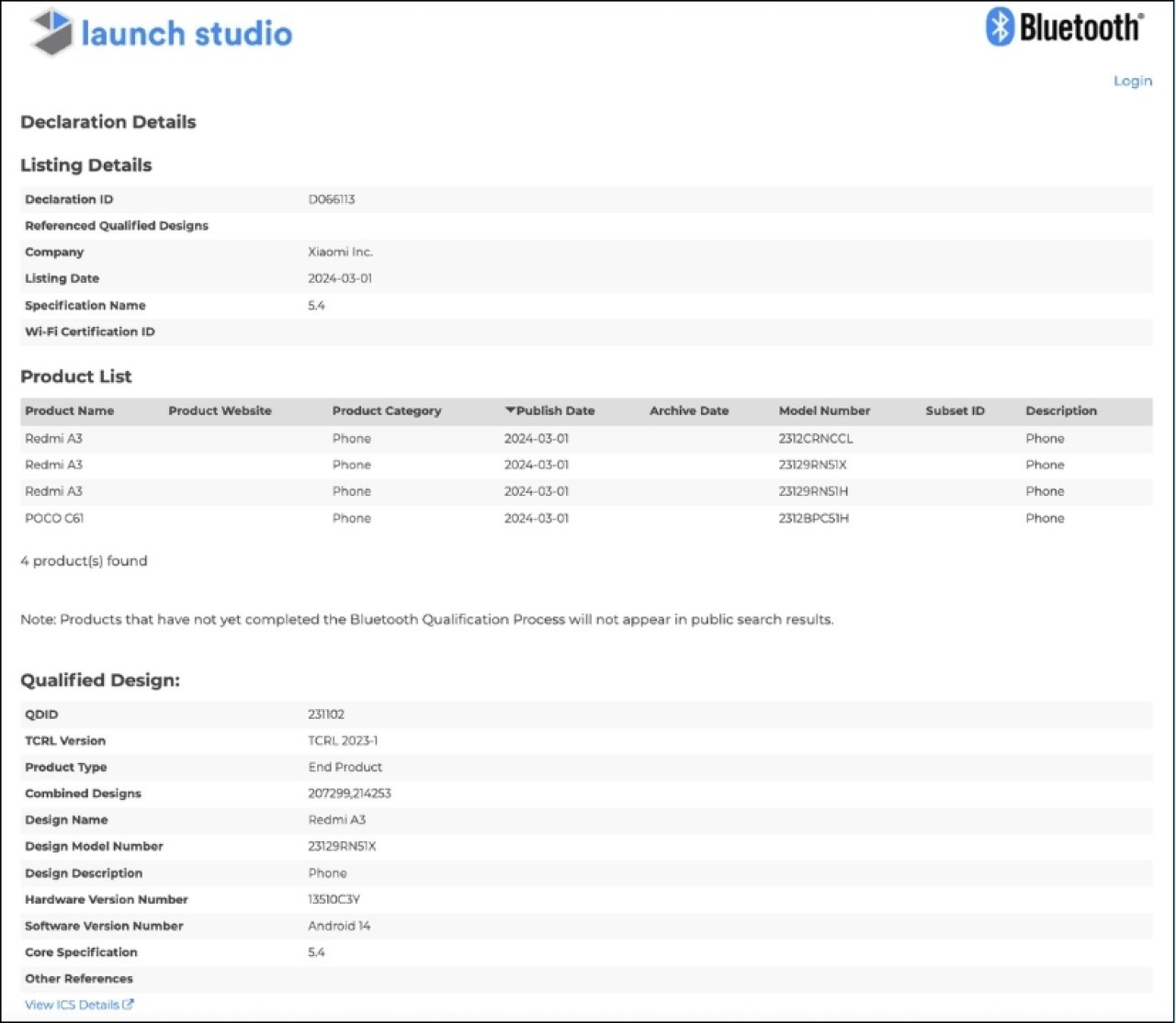Viewport: 1176px width, 1023px height.
Task: Click the Archive Date column header
Action: [x=688, y=410]
